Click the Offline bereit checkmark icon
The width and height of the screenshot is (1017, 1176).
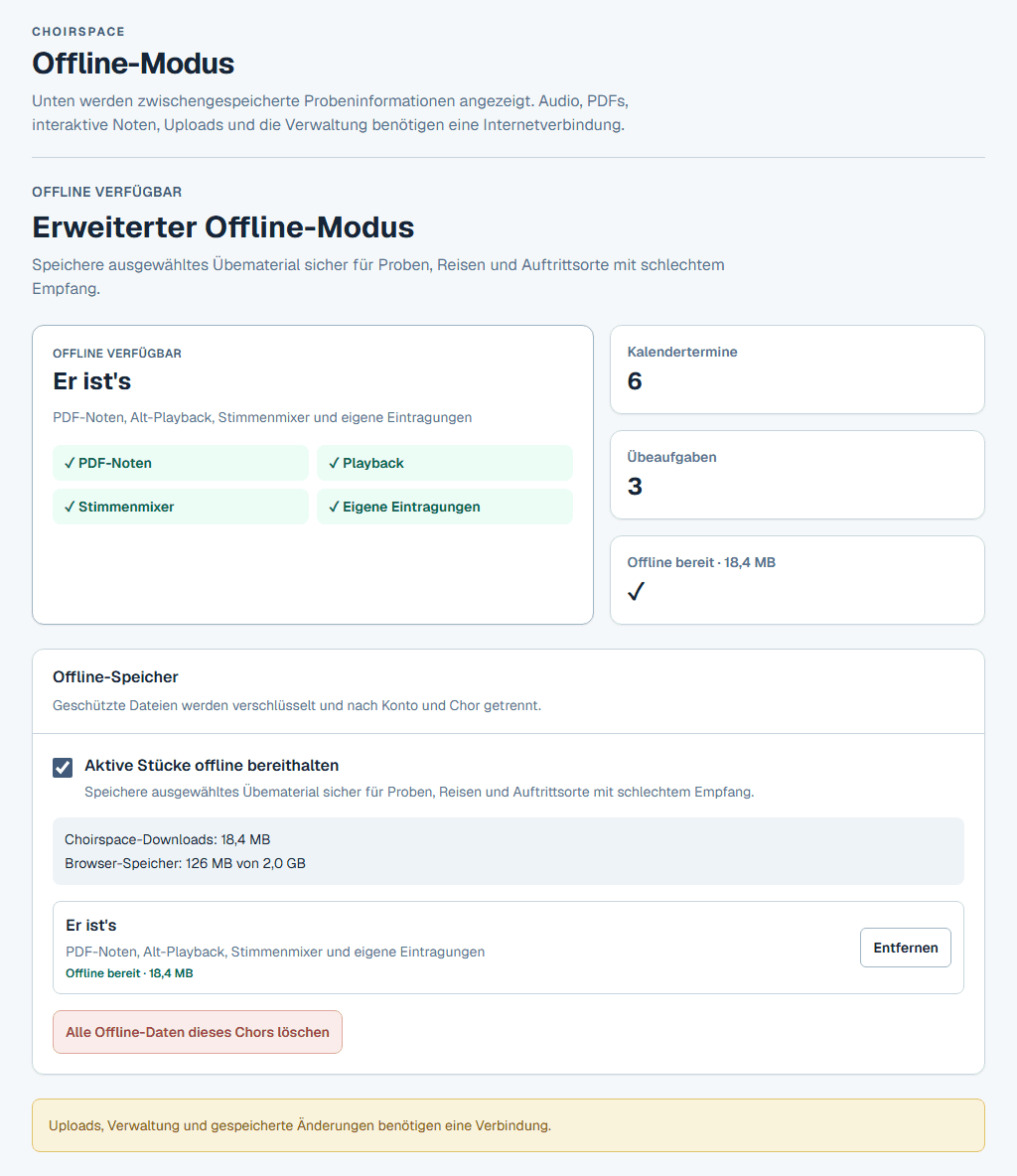click(636, 592)
